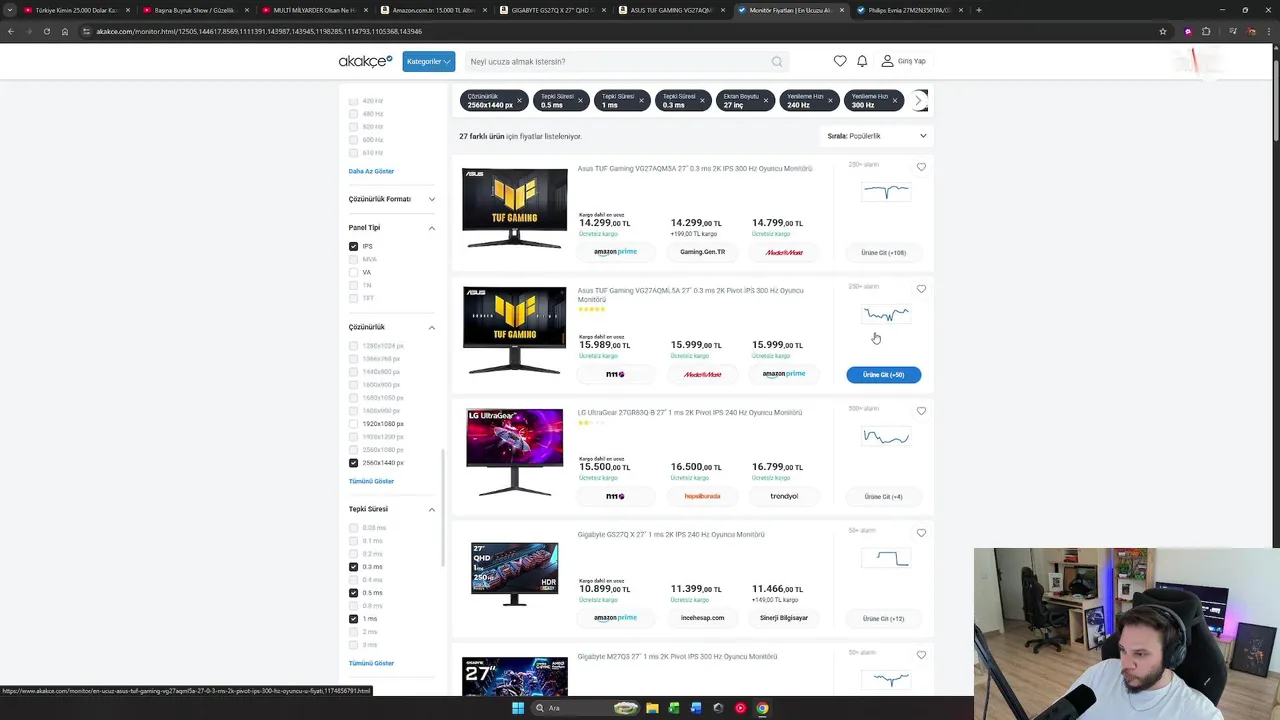Collapse the Tepki Süresi filter section
Image resolution: width=1280 pixels, height=720 pixels.
392,509
